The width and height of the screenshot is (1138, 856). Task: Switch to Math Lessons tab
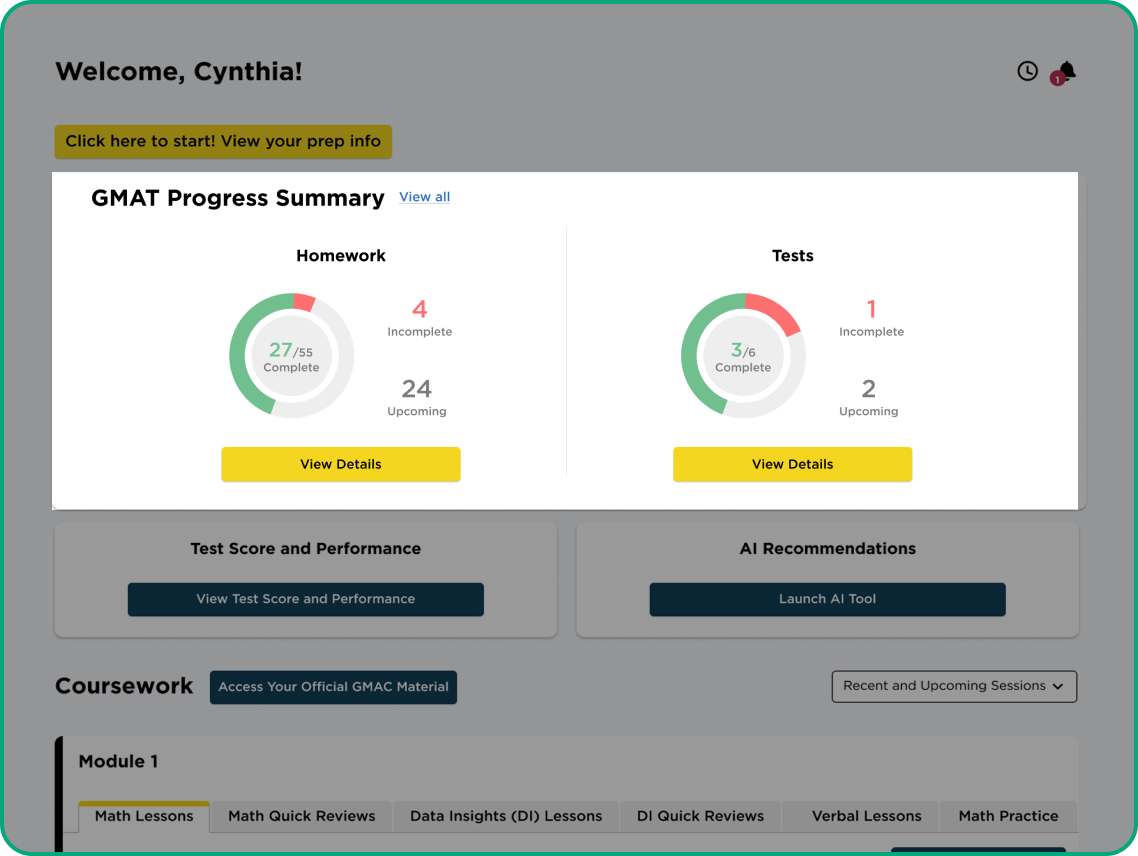coord(144,816)
